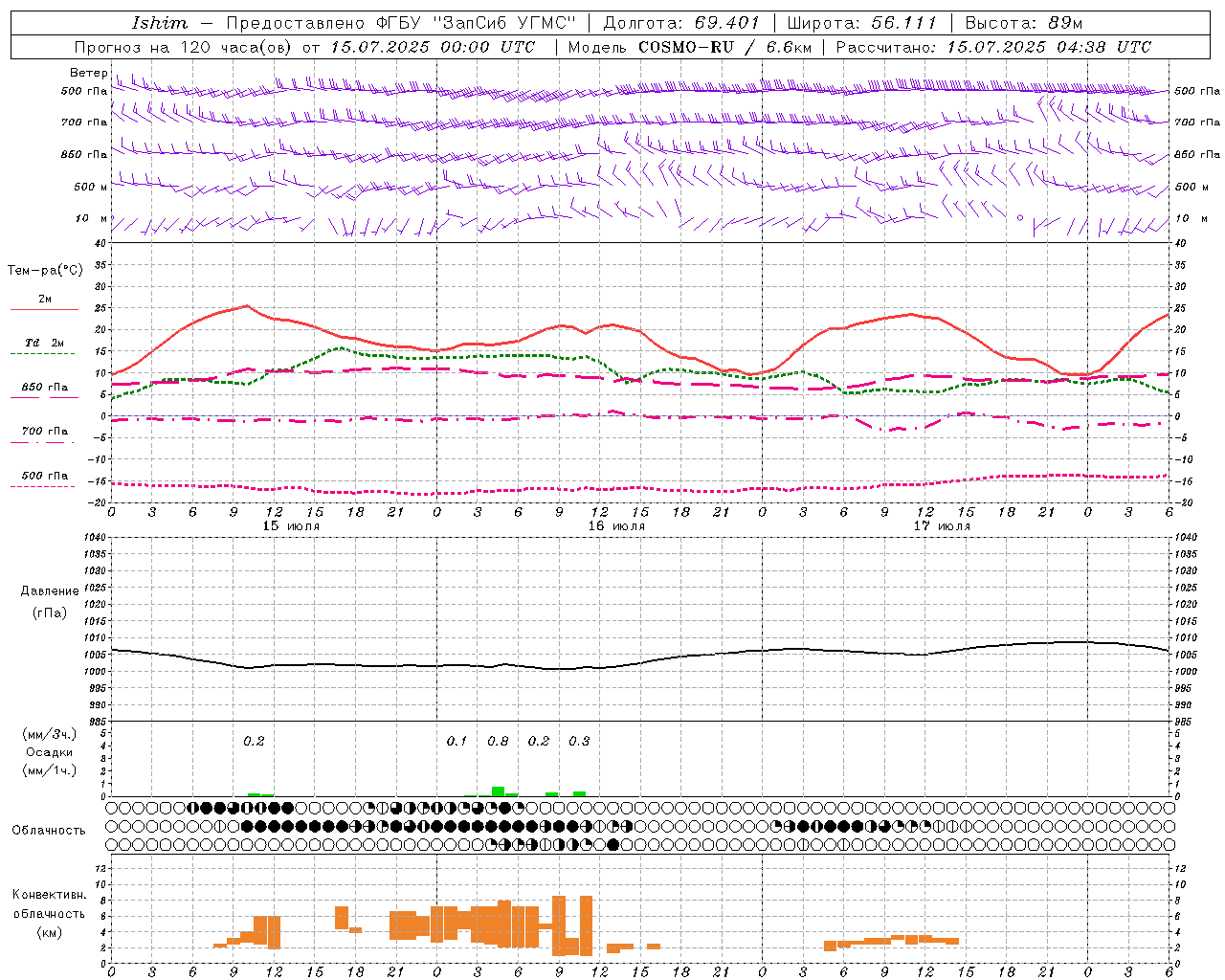
Task: Click right-side "10 м" wind row label
Action: [1190, 218]
